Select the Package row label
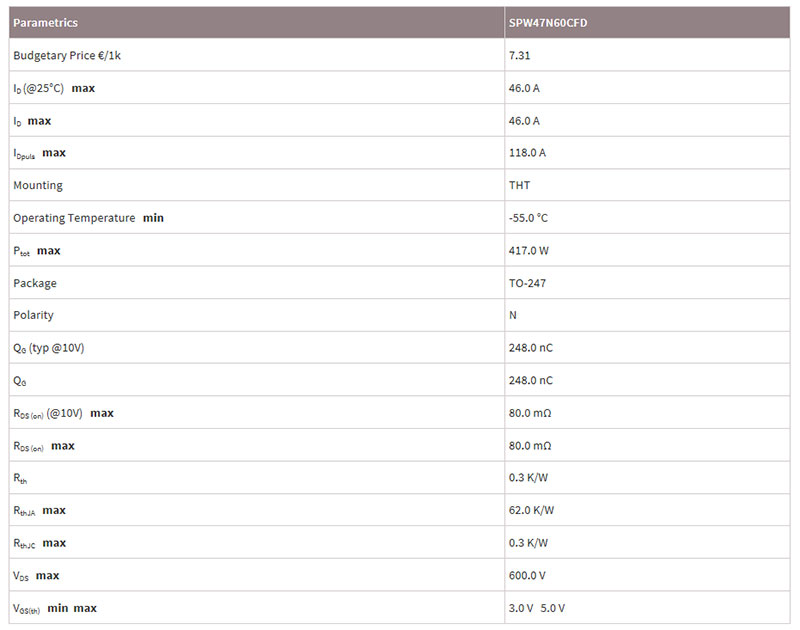This screenshot has width=800, height=630. [35, 284]
